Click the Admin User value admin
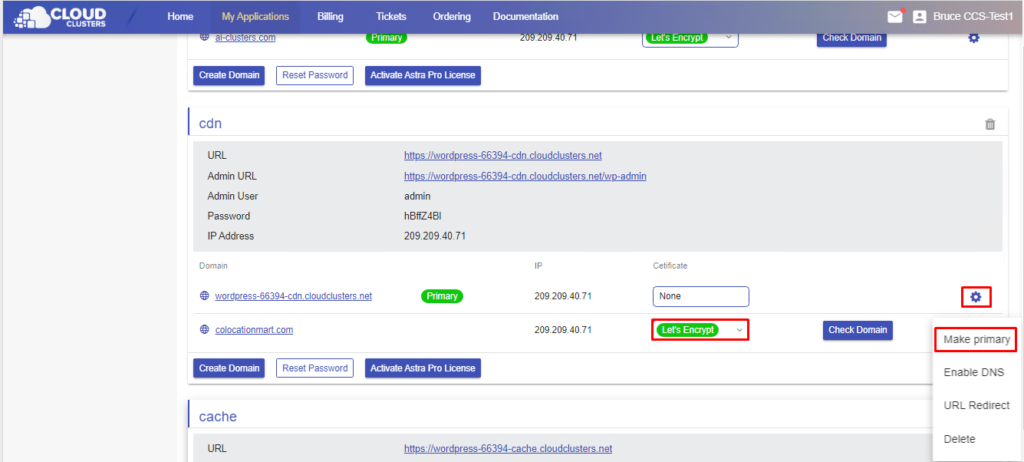Image resolution: width=1024 pixels, height=462 pixels. point(417,196)
